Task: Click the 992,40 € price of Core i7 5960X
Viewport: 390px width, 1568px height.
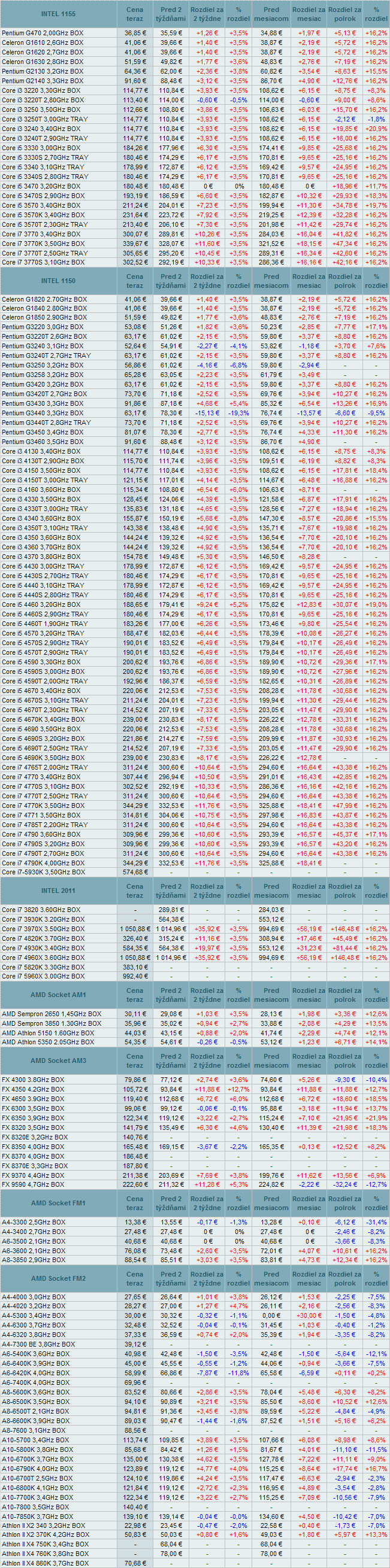Action: tap(135, 976)
